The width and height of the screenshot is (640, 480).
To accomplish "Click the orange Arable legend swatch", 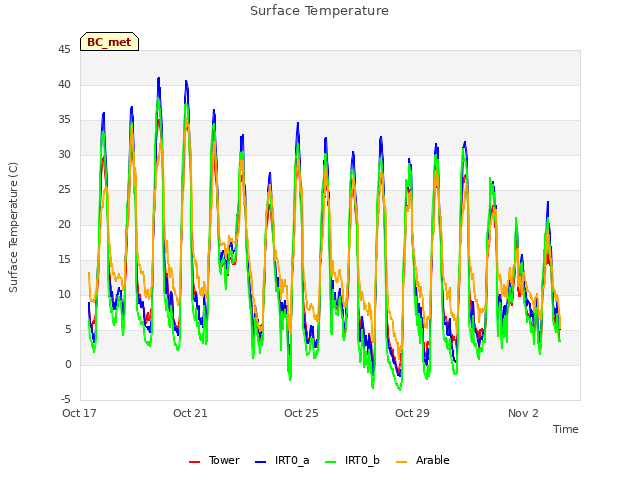I will (x=402, y=462).
